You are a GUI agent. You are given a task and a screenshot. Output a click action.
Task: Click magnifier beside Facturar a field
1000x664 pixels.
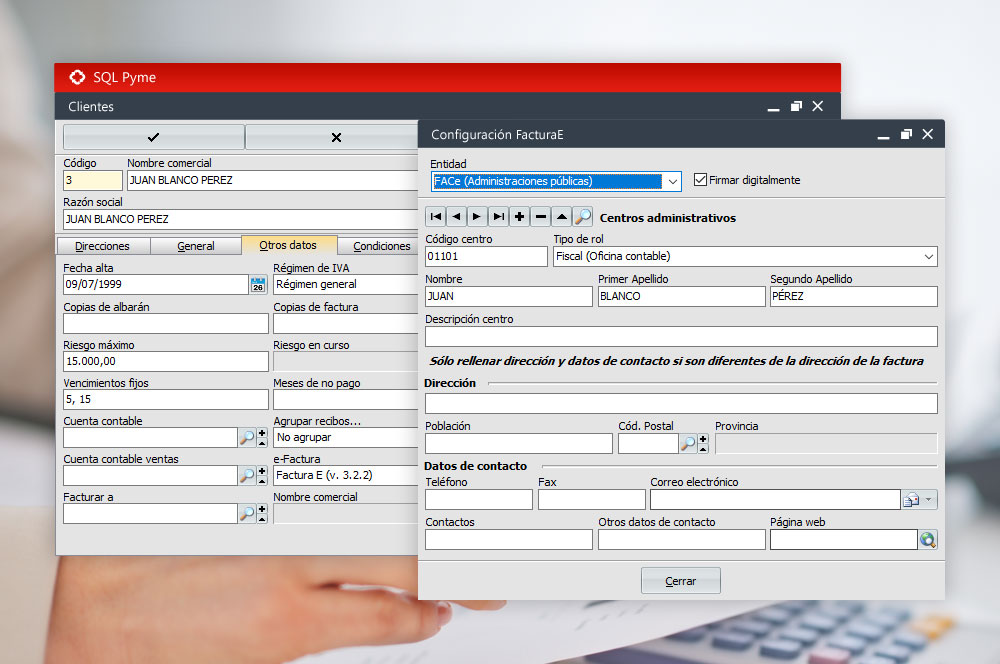(247, 513)
